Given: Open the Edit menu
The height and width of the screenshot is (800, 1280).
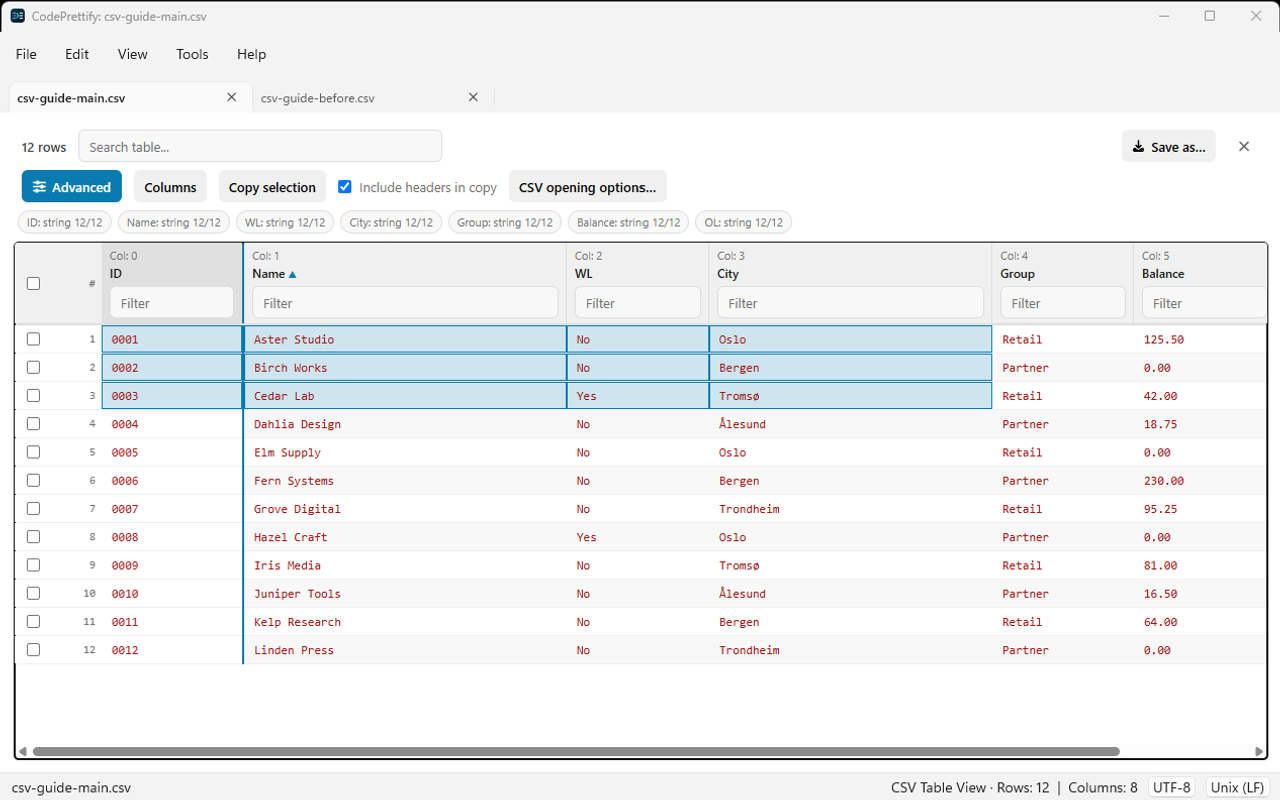Looking at the screenshot, I should (x=77, y=54).
